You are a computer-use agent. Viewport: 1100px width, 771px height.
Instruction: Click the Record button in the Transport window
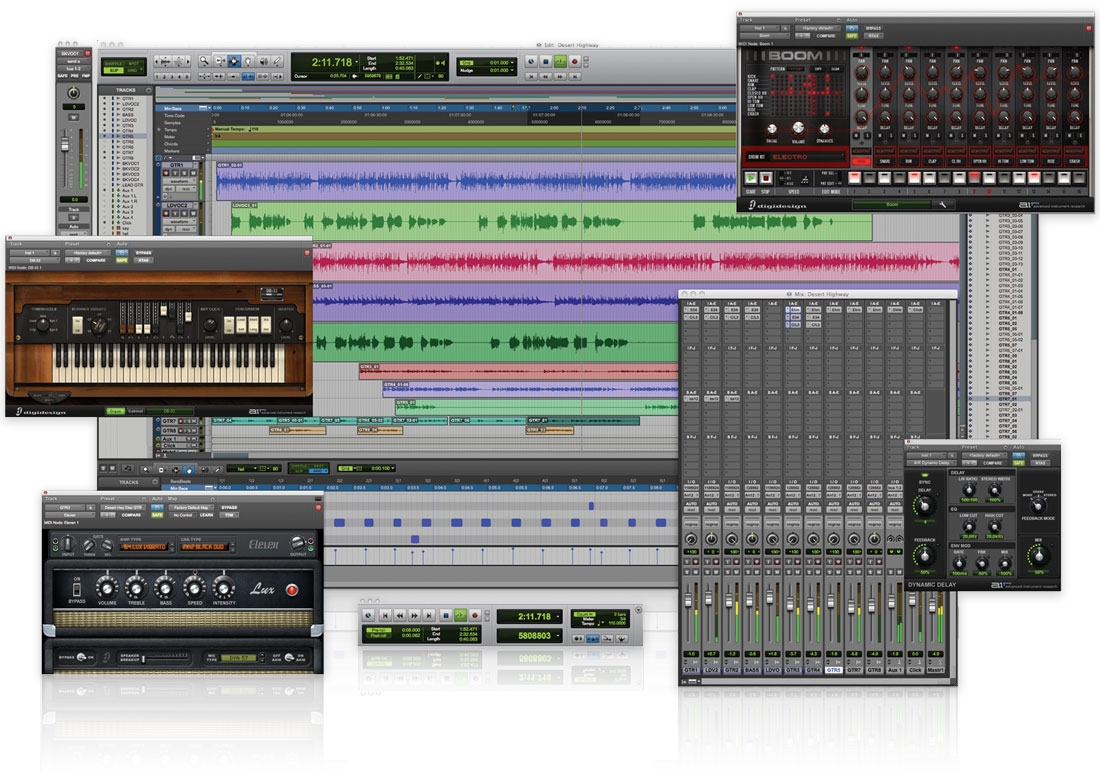(x=475, y=615)
